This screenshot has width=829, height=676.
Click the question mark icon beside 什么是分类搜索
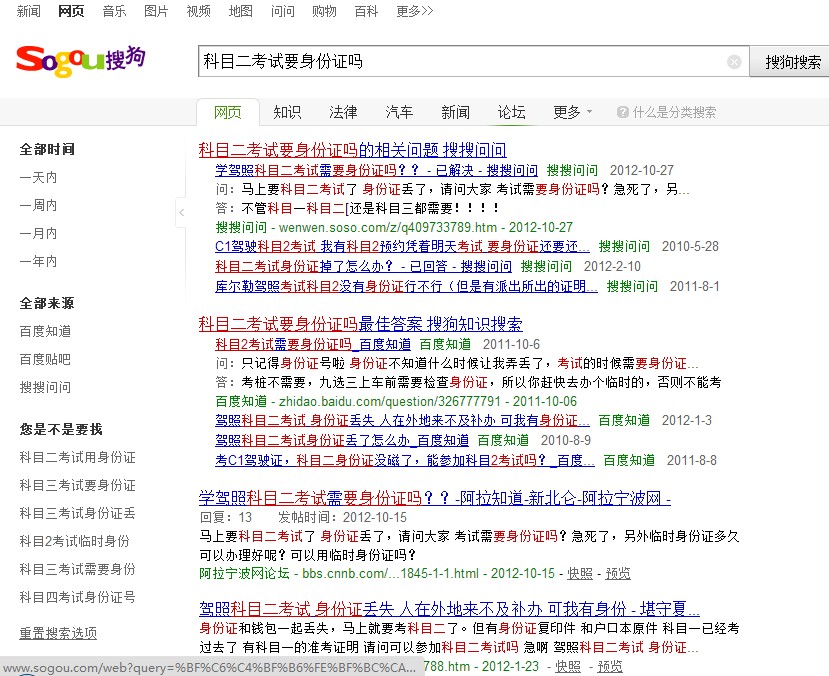[x=622, y=112]
